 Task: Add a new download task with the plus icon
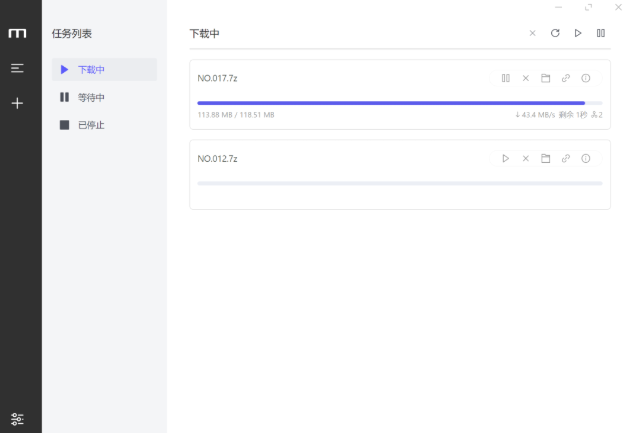[x=17, y=103]
